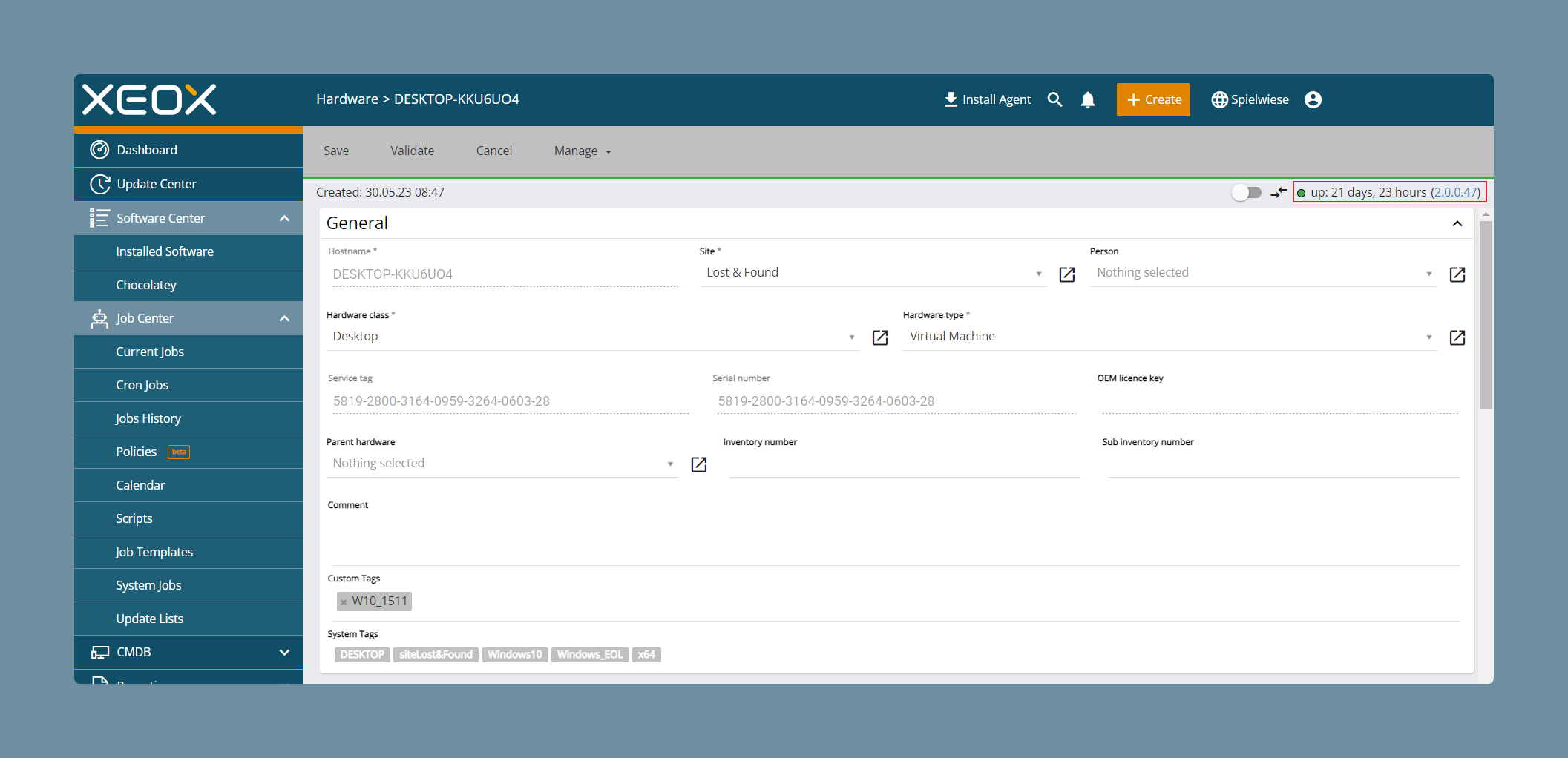1568x758 pixels.
Task: Click the Dashboard gauge icon
Action: point(99,150)
